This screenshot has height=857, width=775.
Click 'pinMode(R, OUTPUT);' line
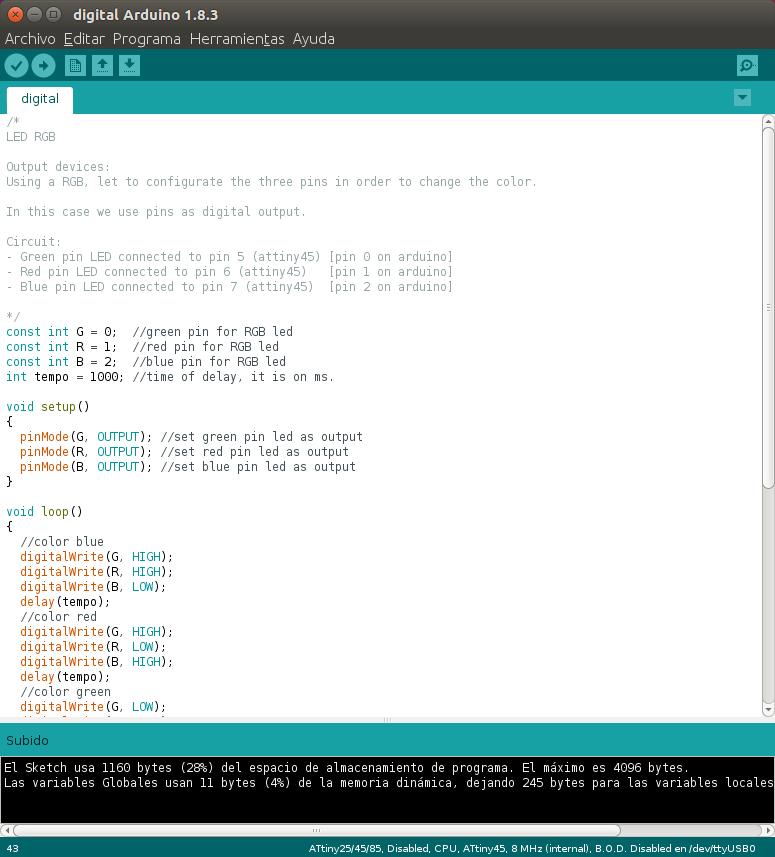(x=184, y=451)
